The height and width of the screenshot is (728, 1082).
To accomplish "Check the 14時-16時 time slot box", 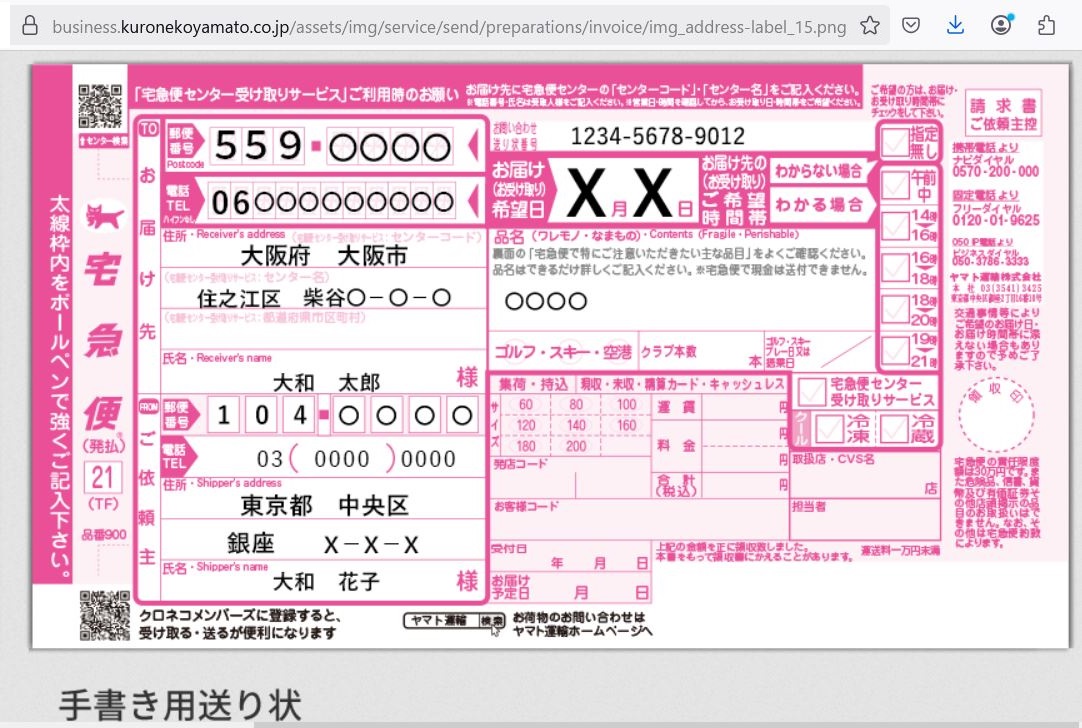I will 895,226.
